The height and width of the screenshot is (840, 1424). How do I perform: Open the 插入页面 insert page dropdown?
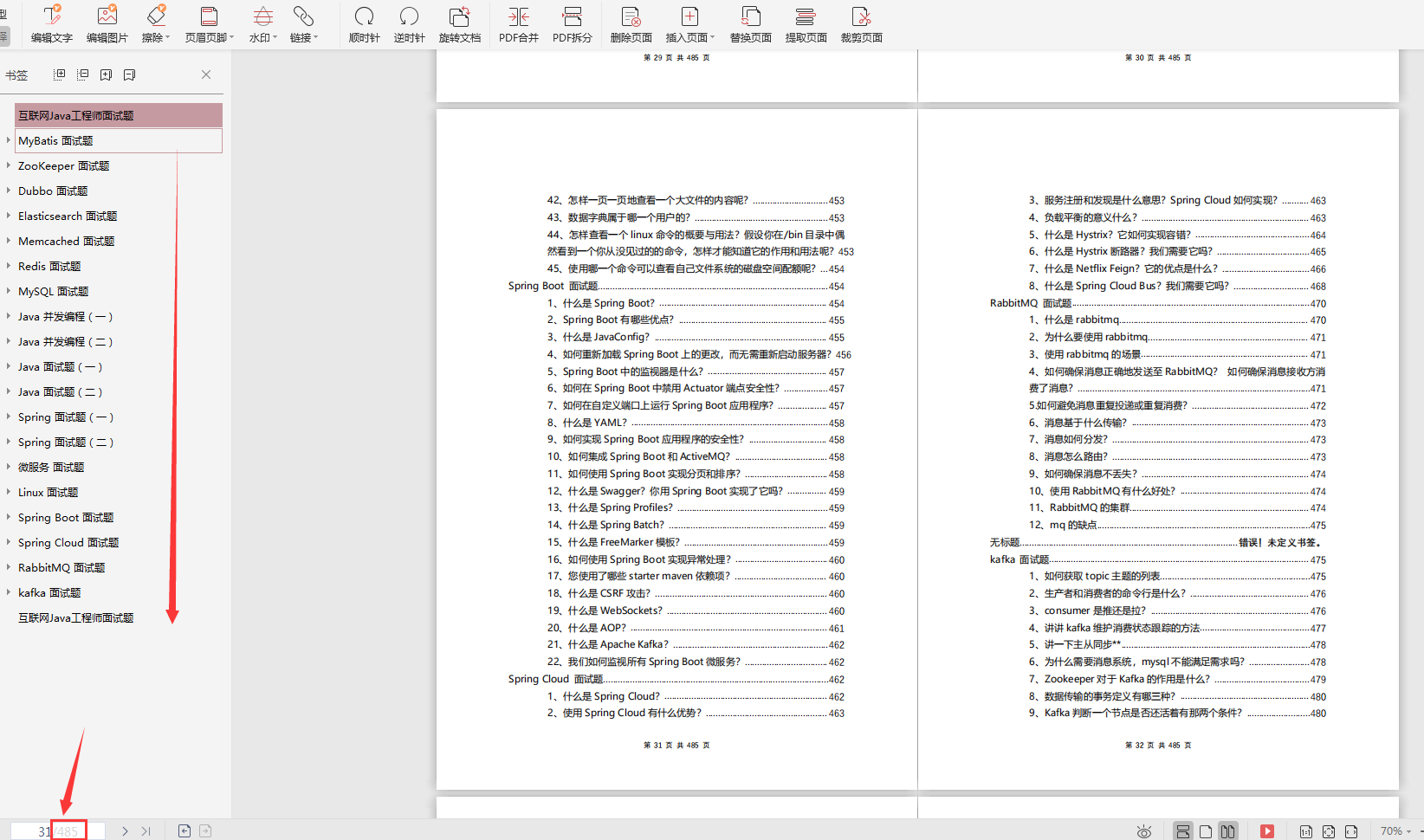pyautogui.click(x=690, y=24)
